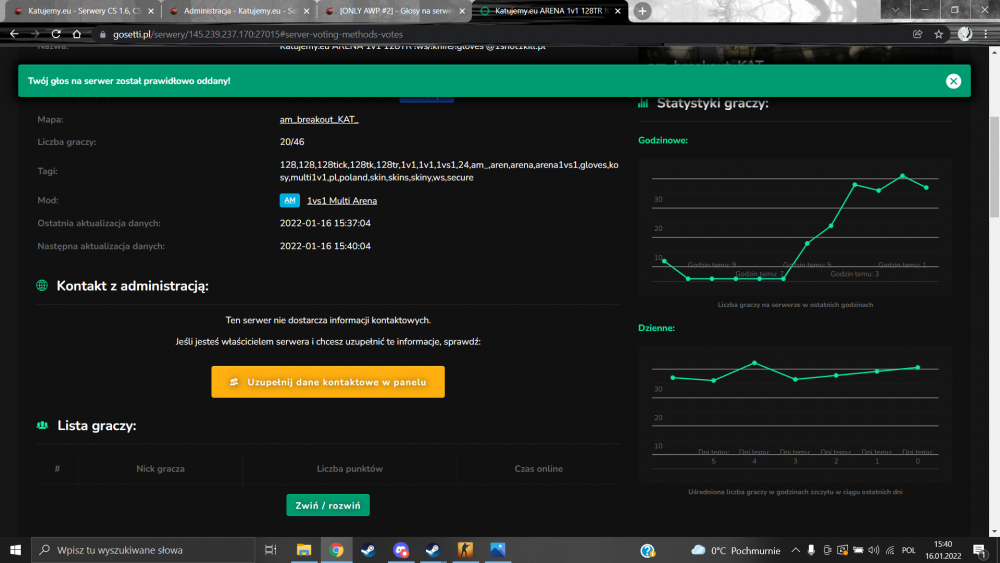
Task: Open the am_breakout_KAT_ map link
Action: point(319,119)
